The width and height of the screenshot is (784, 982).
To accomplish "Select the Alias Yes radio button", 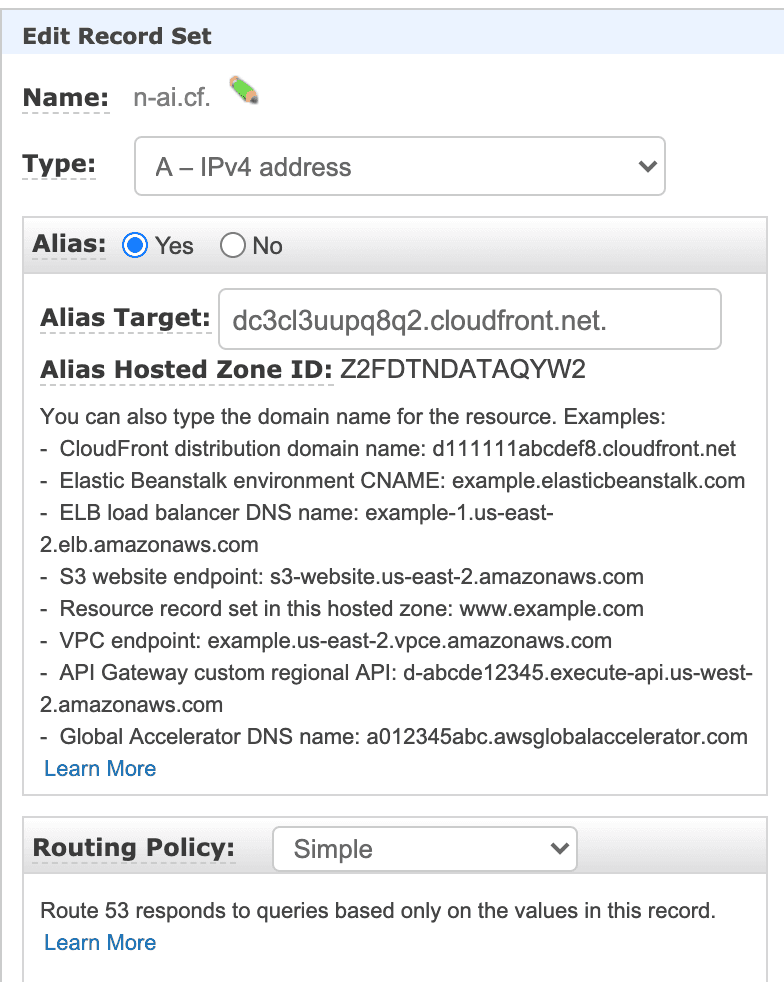I will [135, 245].
